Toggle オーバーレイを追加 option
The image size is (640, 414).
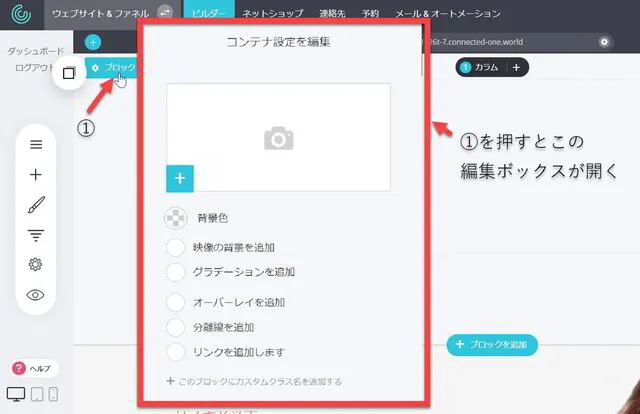click(176, 302)
